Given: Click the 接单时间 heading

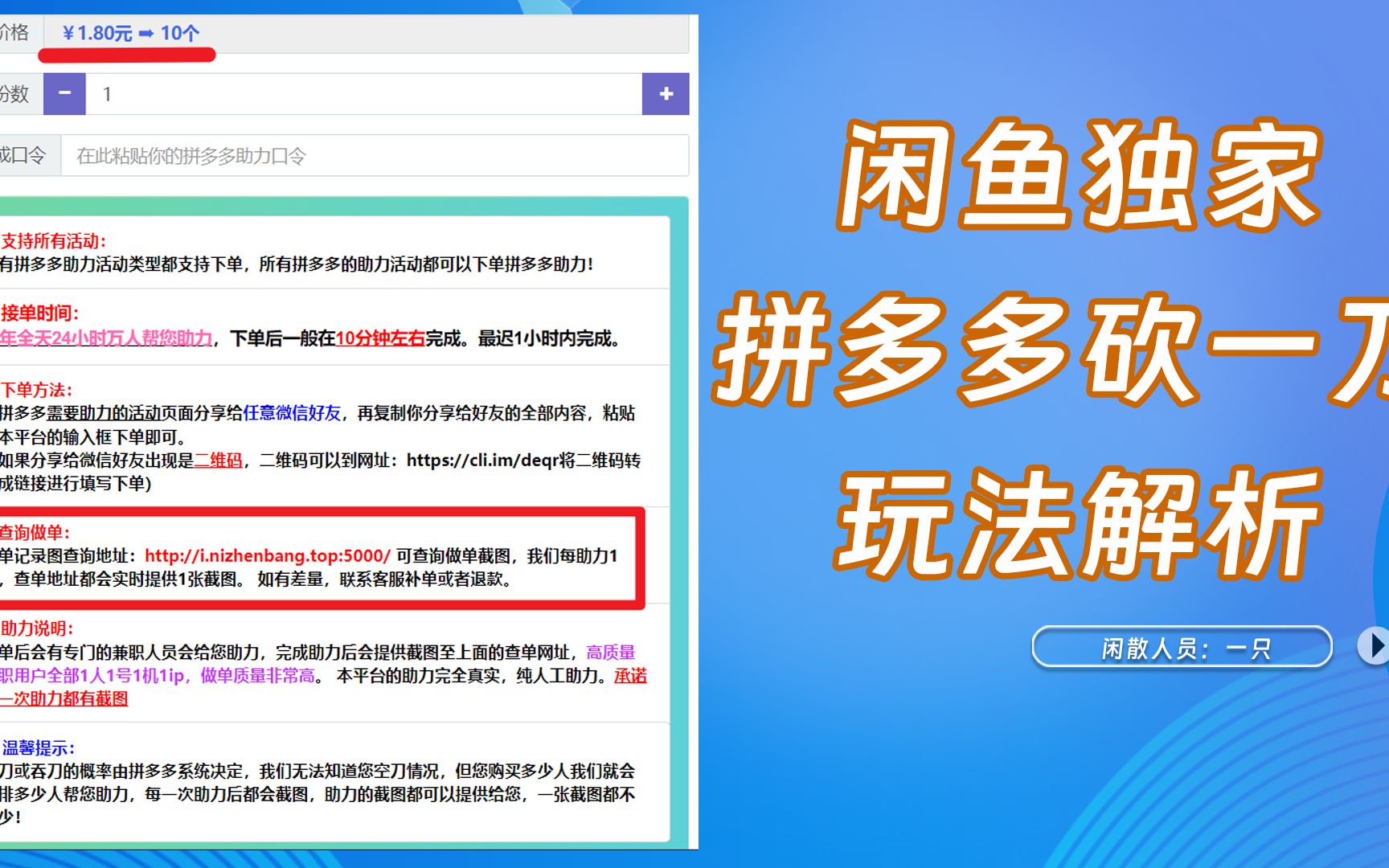Looking at the screenshot, I should pyautogui.click(x=40, y=313).
